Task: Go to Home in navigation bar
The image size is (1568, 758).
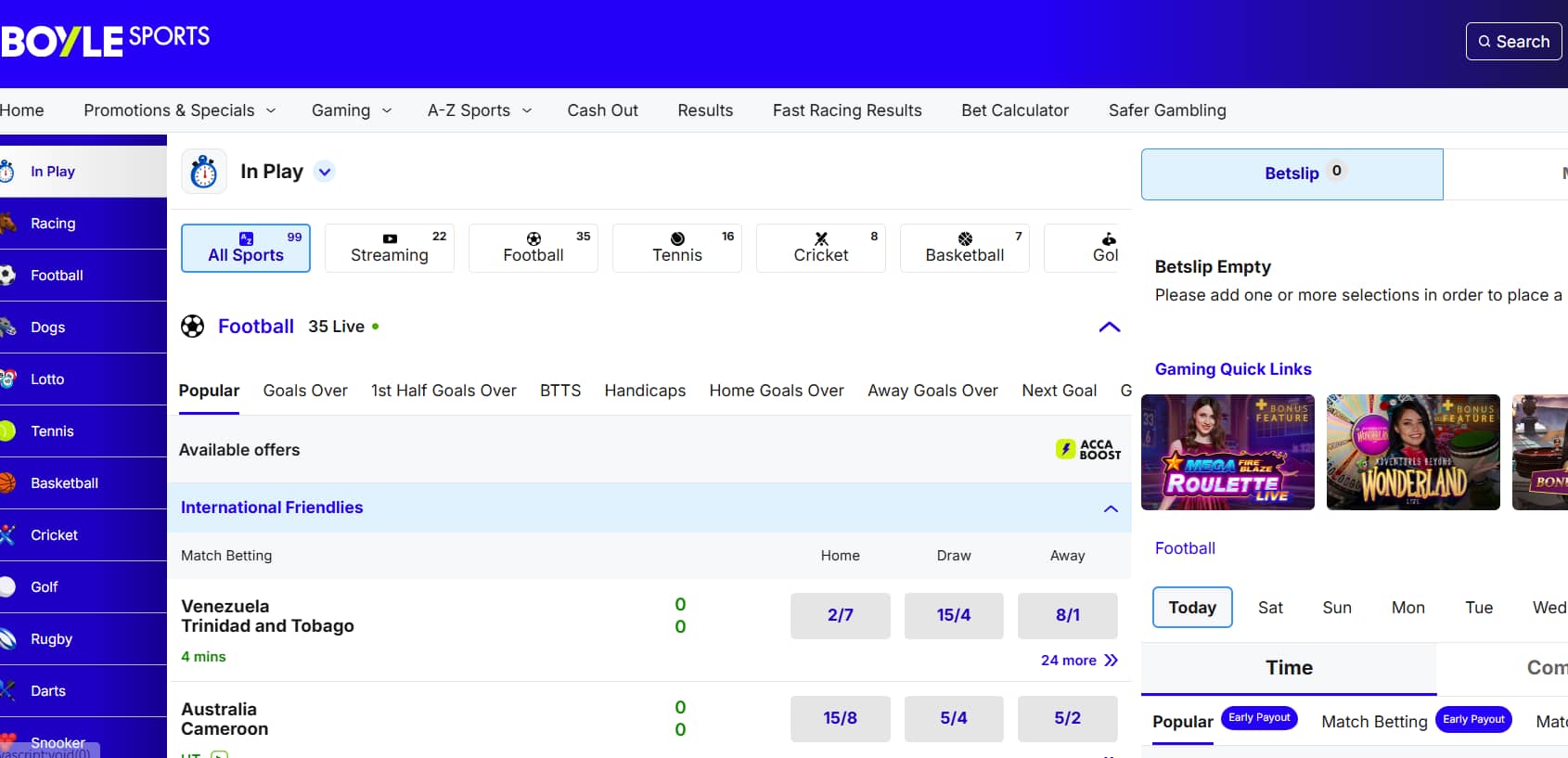Action: click(x=22, y=110)
